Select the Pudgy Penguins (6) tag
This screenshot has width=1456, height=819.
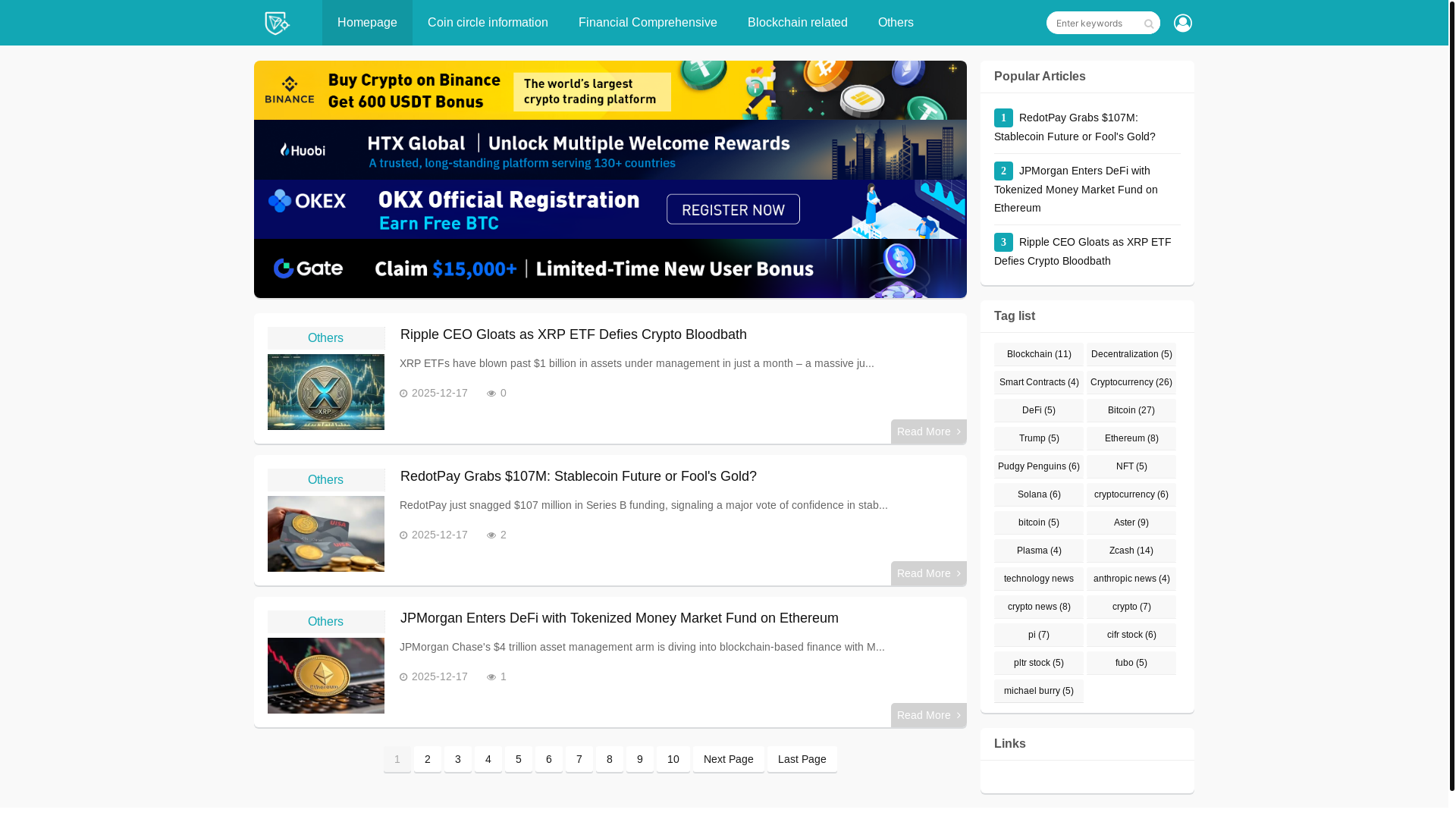1039,466
